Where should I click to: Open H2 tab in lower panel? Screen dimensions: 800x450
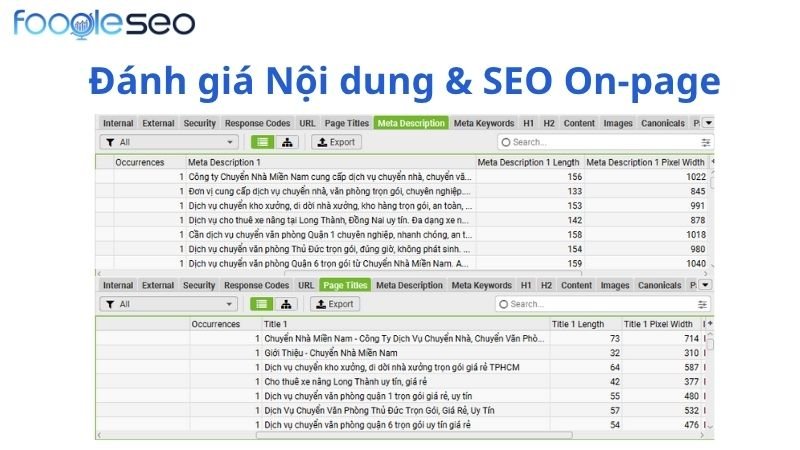tap(546, 285)
